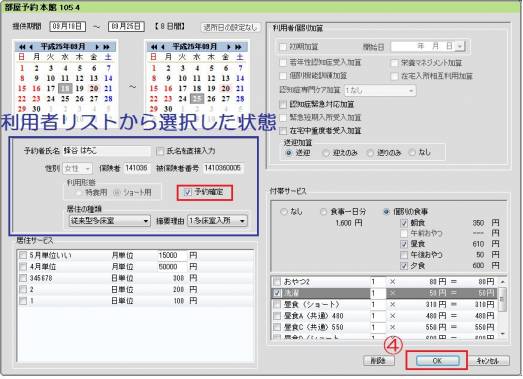Select 食事一日分 radio button

323,212
